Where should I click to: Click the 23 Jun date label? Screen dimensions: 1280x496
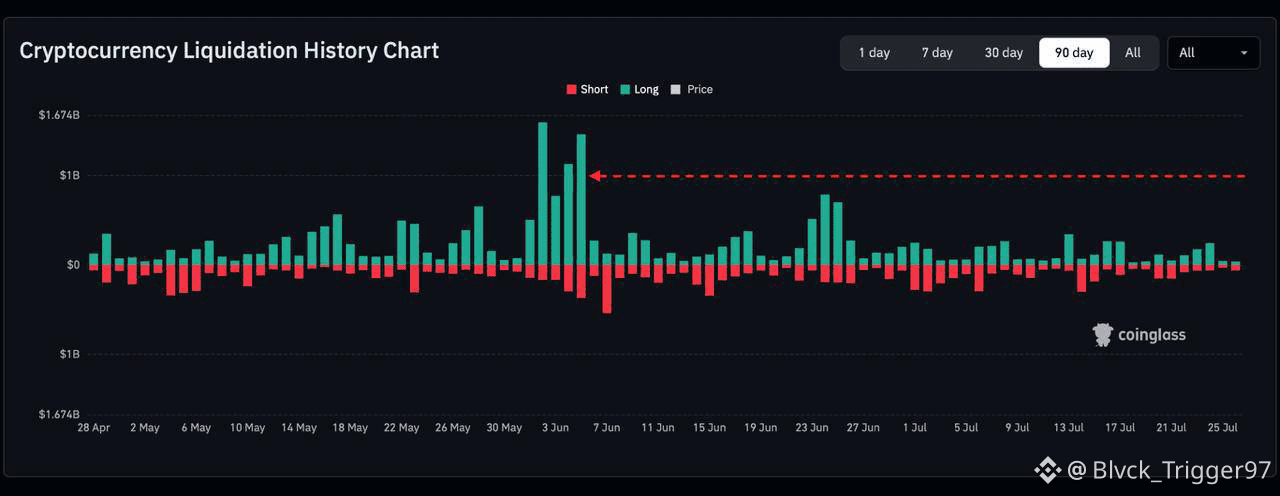pos(812,427)
